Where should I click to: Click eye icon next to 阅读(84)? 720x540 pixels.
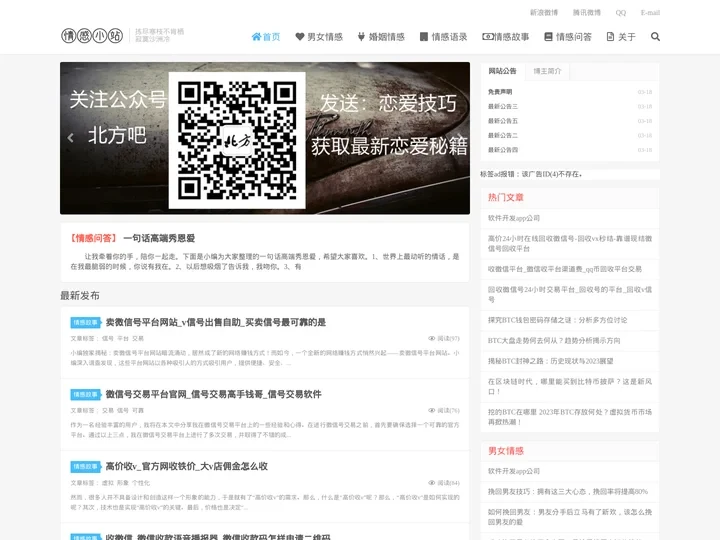point(431,483)
